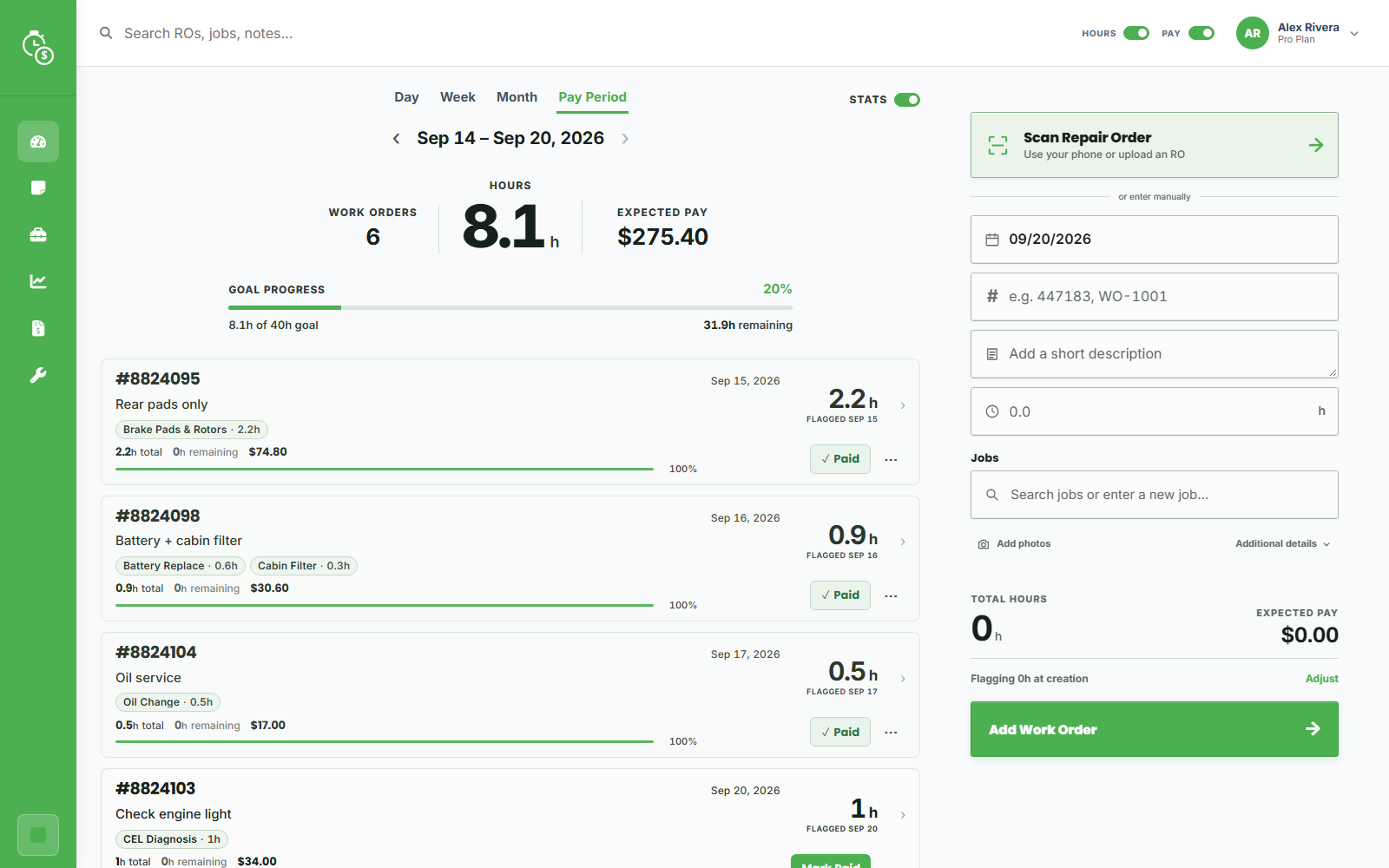Click the camera icon beside Add photos
The image size is (1389, 868).
984,544
